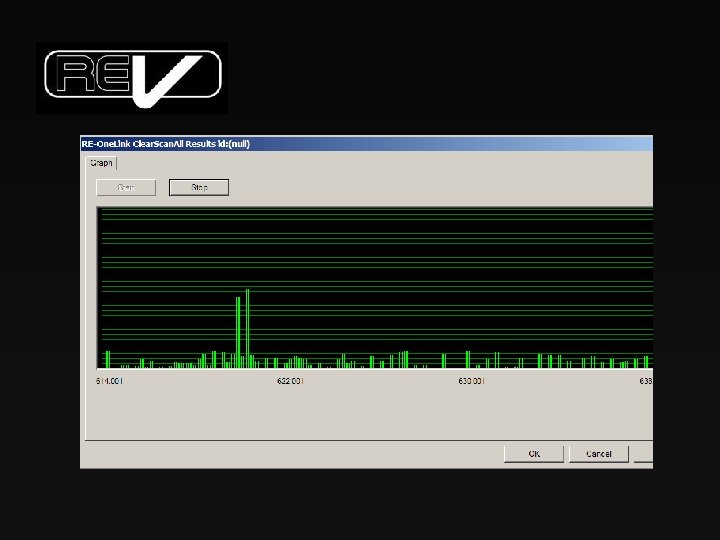
Task: Confirm the dialog with OK
Action: click(534, 454)
